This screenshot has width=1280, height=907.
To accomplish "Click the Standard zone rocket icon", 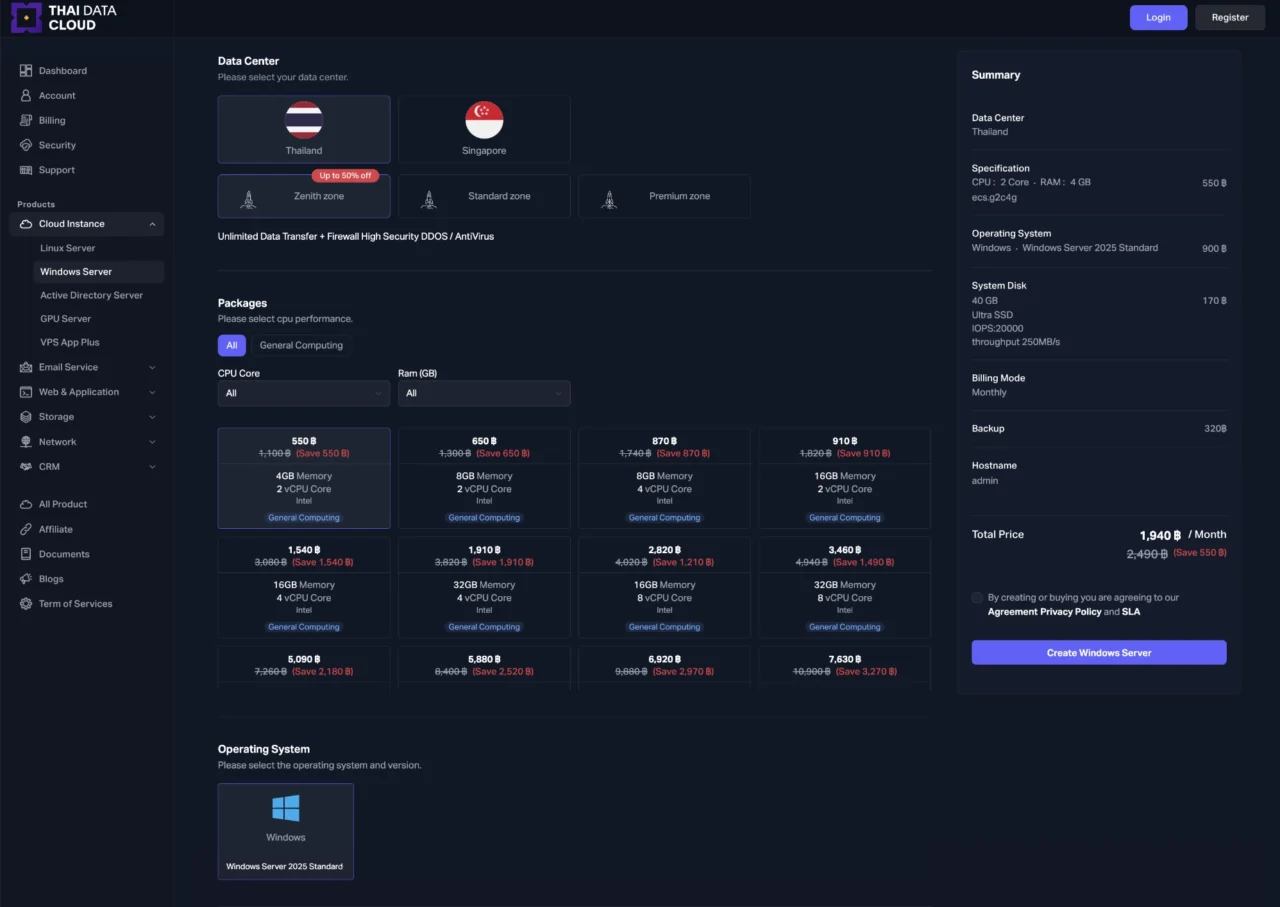I will coord(428,198).
